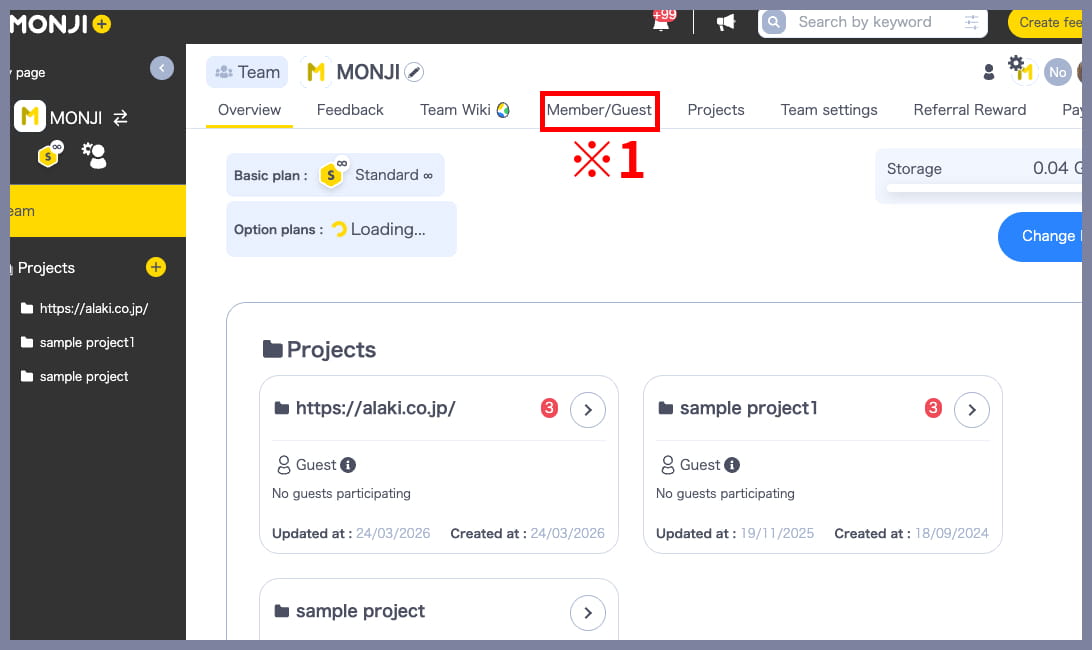Image resolution: width=1092 pixels, height=650 pixels.
Task: Click the sample project card title
Action: [x=360, y=612]
